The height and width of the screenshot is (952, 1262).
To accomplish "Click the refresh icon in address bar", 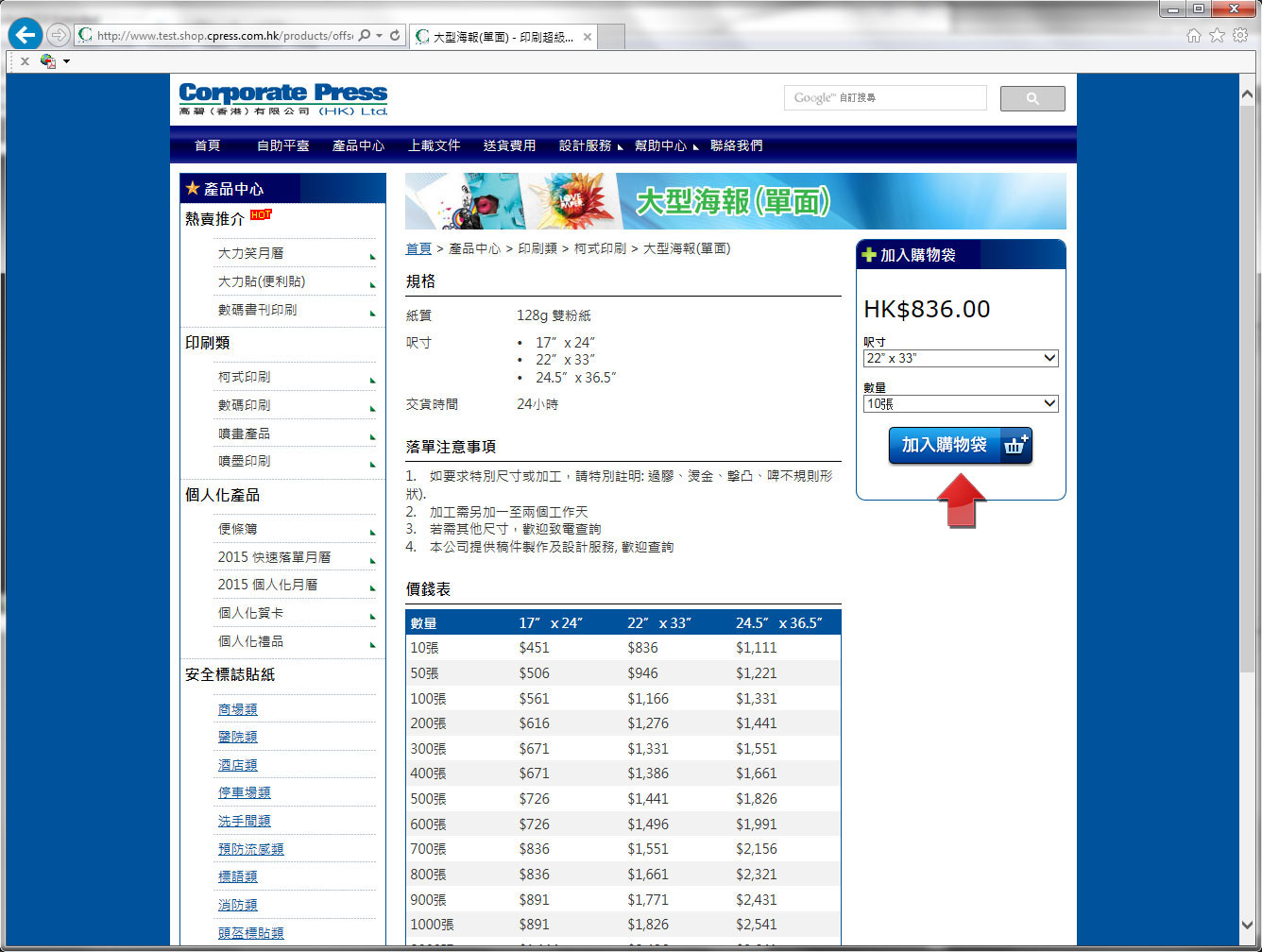I will tap(395, 36).
